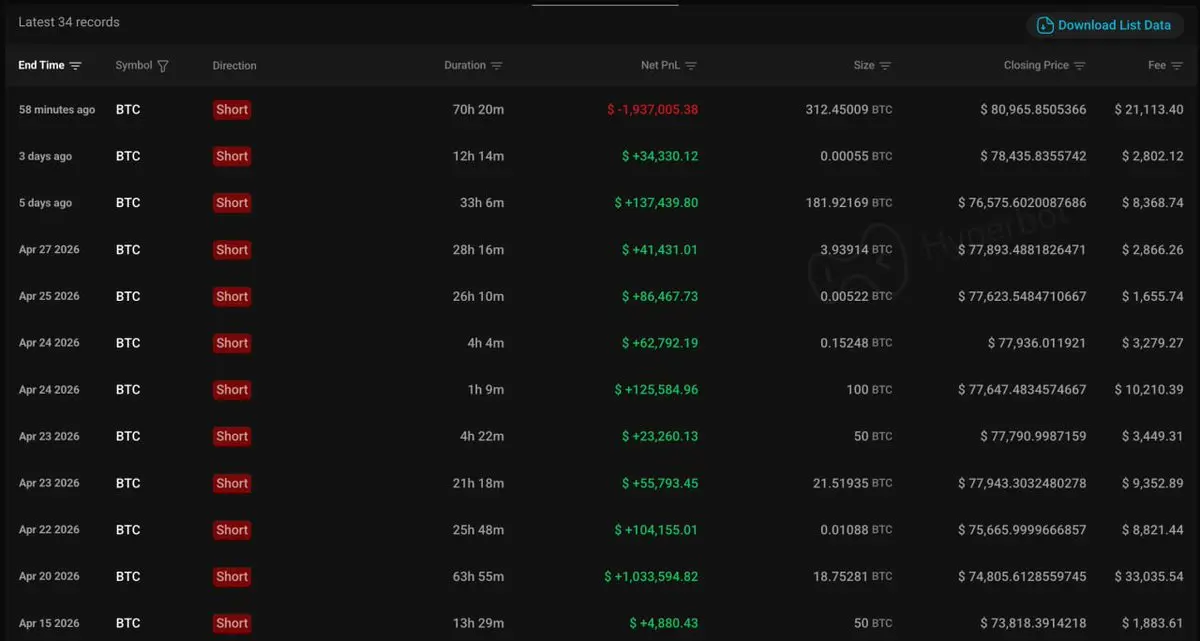1200x641 pixels.
Task: Click the duration 63h 55m
Action: click(x=478, y=576)
